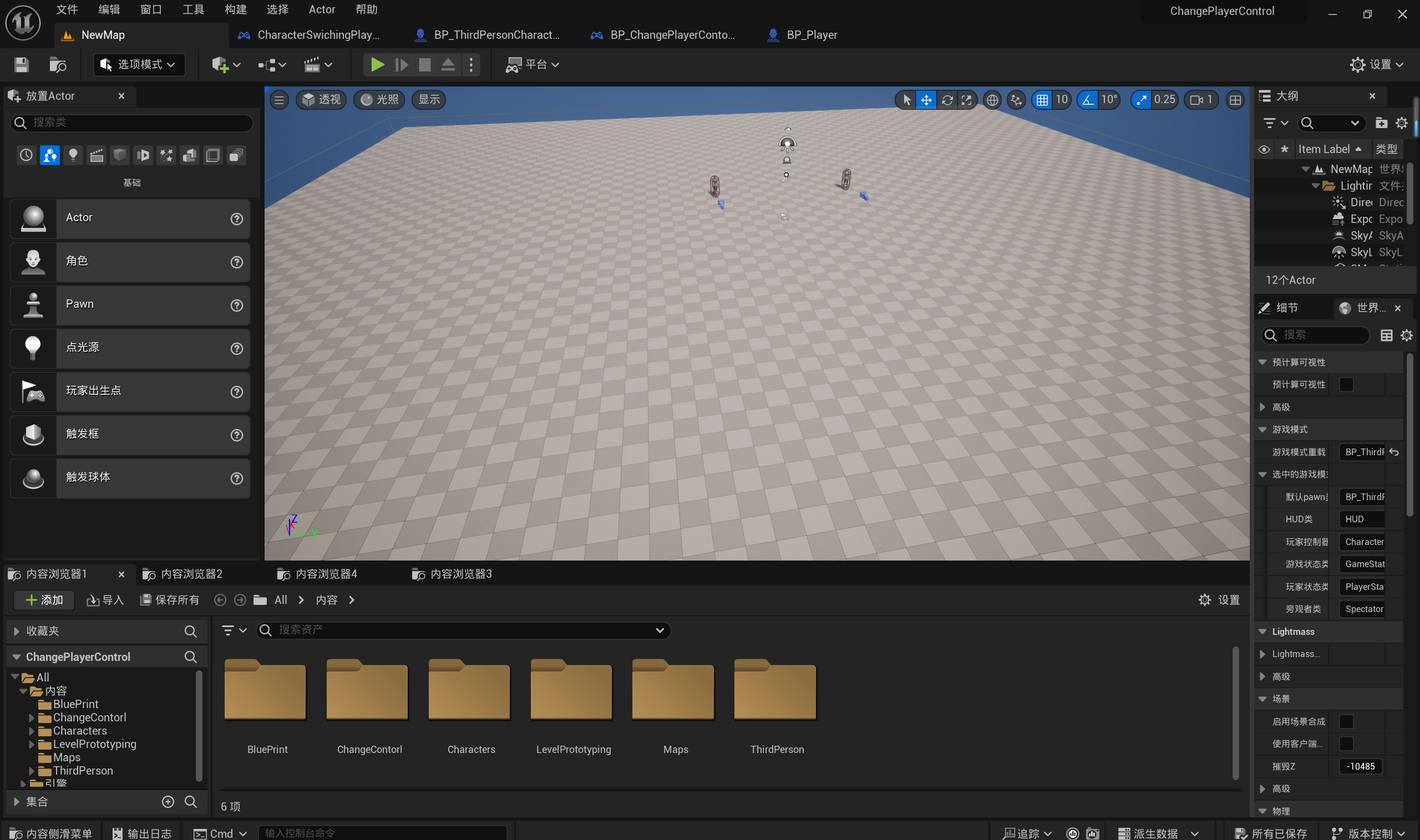Image resolution: width=1420 pixels, height=840 pixels.
Task: Check the 启用场景合成 checkbox
Action: pos(1346,721)
